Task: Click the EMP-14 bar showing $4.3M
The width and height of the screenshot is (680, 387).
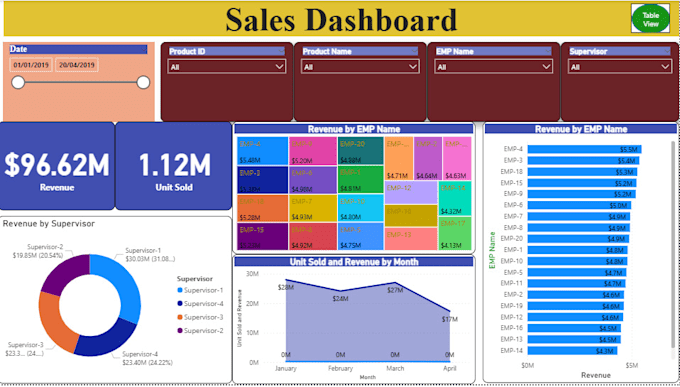Action: (572, 351)
